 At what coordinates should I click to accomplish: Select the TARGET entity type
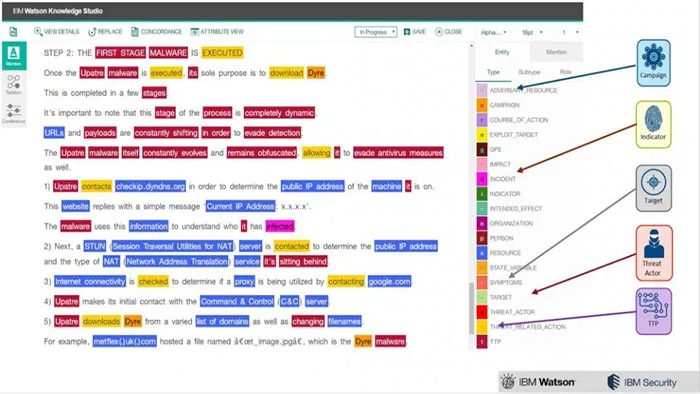(500, 297)
